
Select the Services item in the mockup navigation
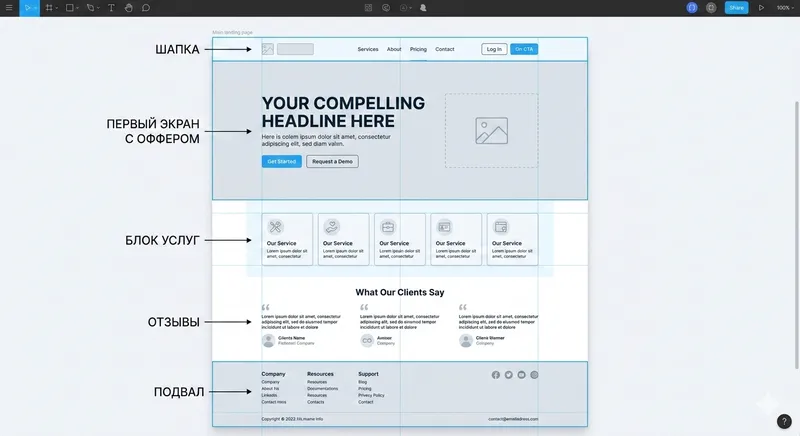click(368, 49)
